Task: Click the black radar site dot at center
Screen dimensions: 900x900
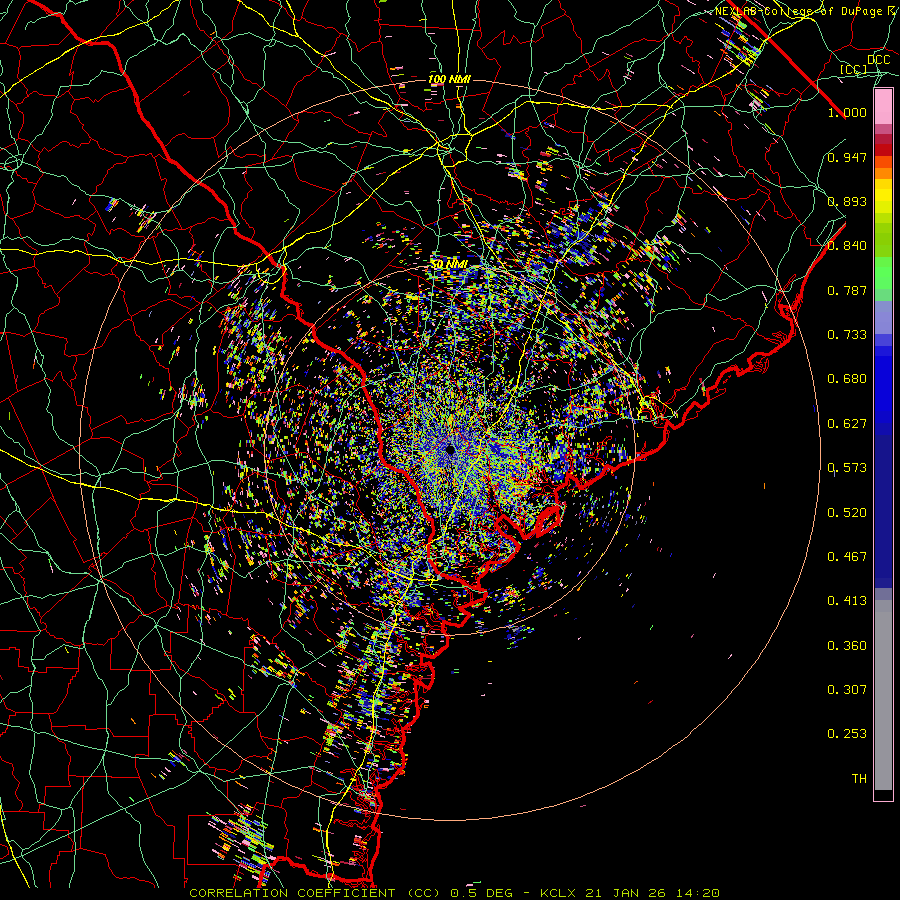Action: pos(450,449)
